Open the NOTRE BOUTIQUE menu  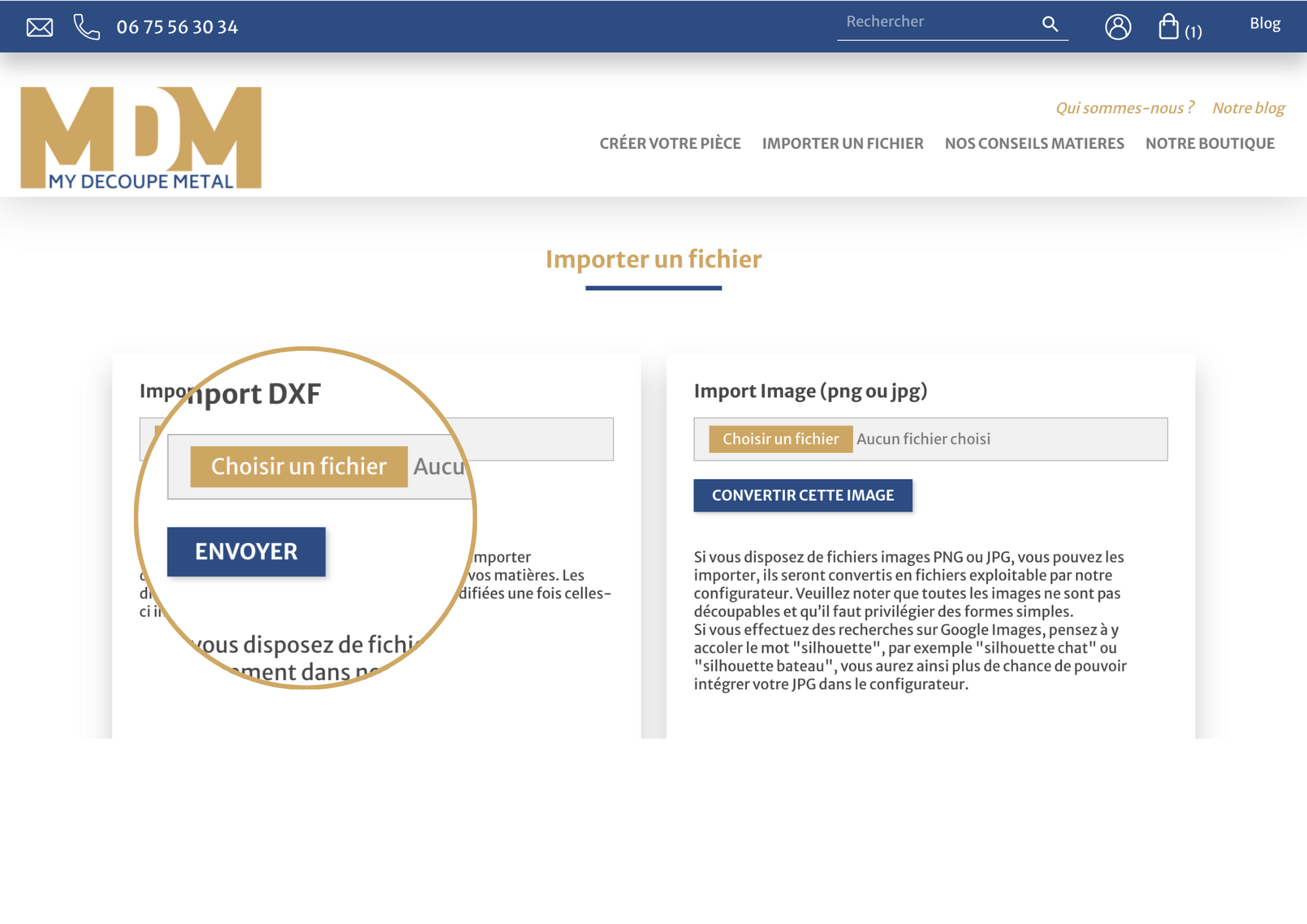pyautogui.click(x=1210, y=143)
